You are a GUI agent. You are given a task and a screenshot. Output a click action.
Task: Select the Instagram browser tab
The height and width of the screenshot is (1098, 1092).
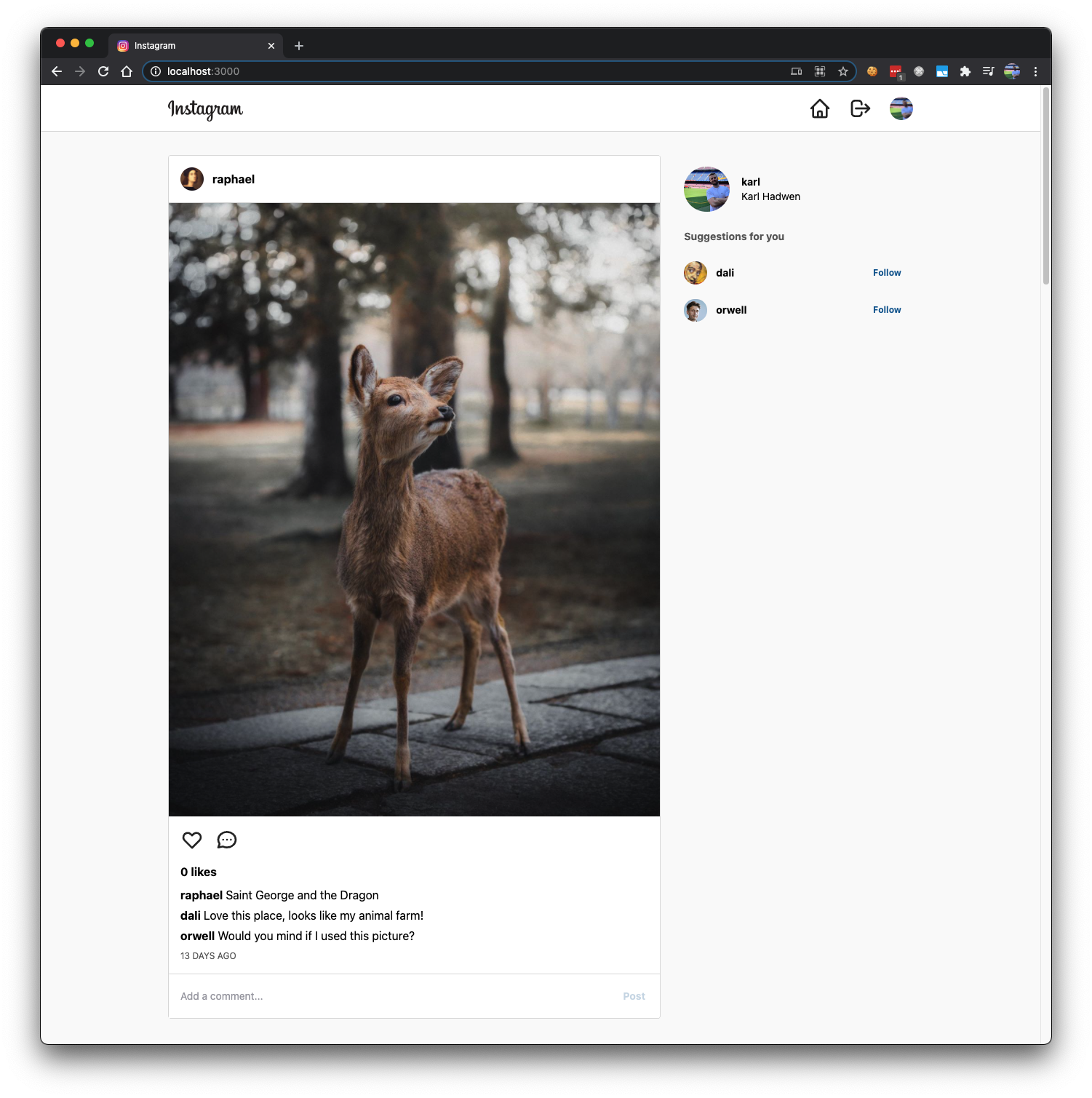(195, 46)
